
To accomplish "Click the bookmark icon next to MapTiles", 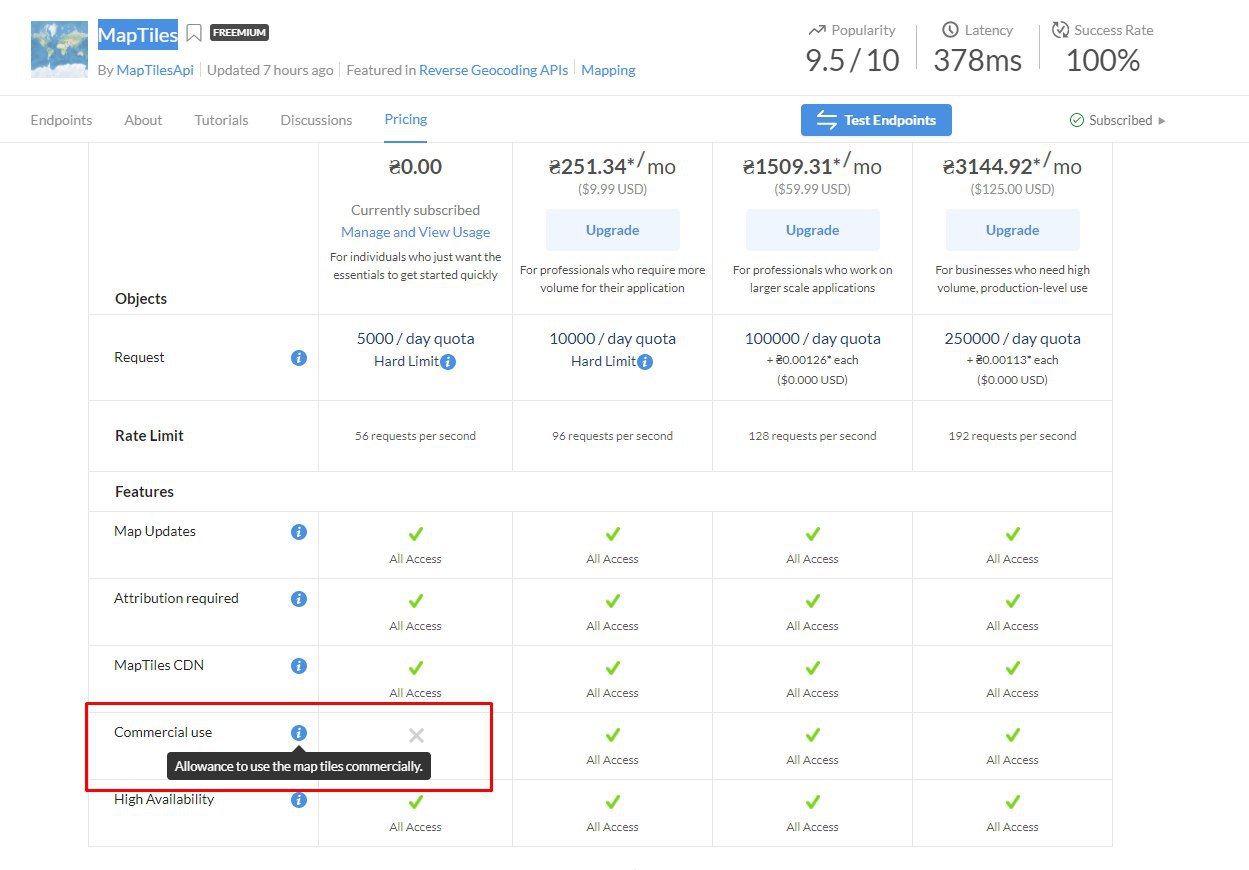I will (194, 33).
